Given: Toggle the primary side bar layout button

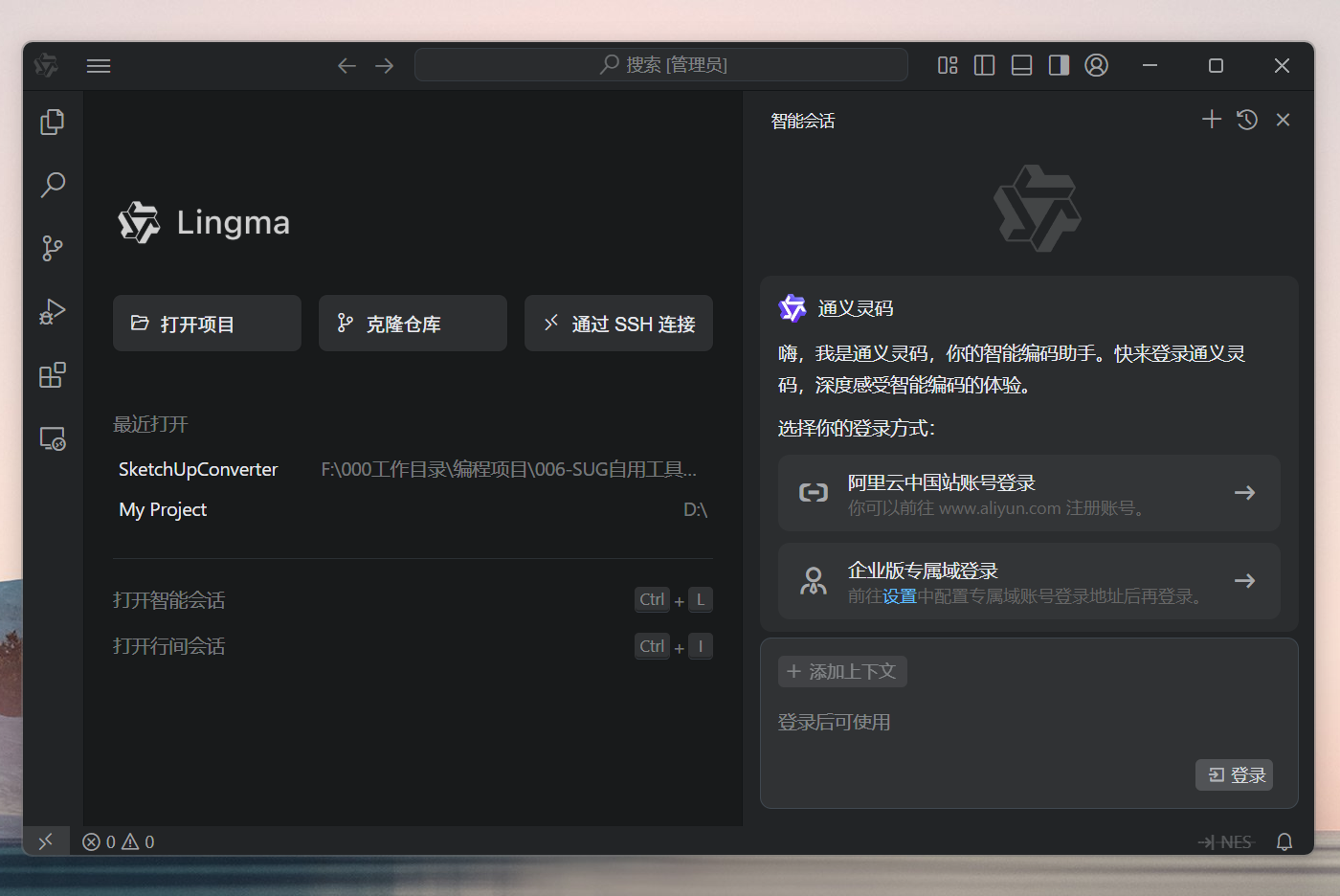Looking at the screenshot, I should pos(984,65).
